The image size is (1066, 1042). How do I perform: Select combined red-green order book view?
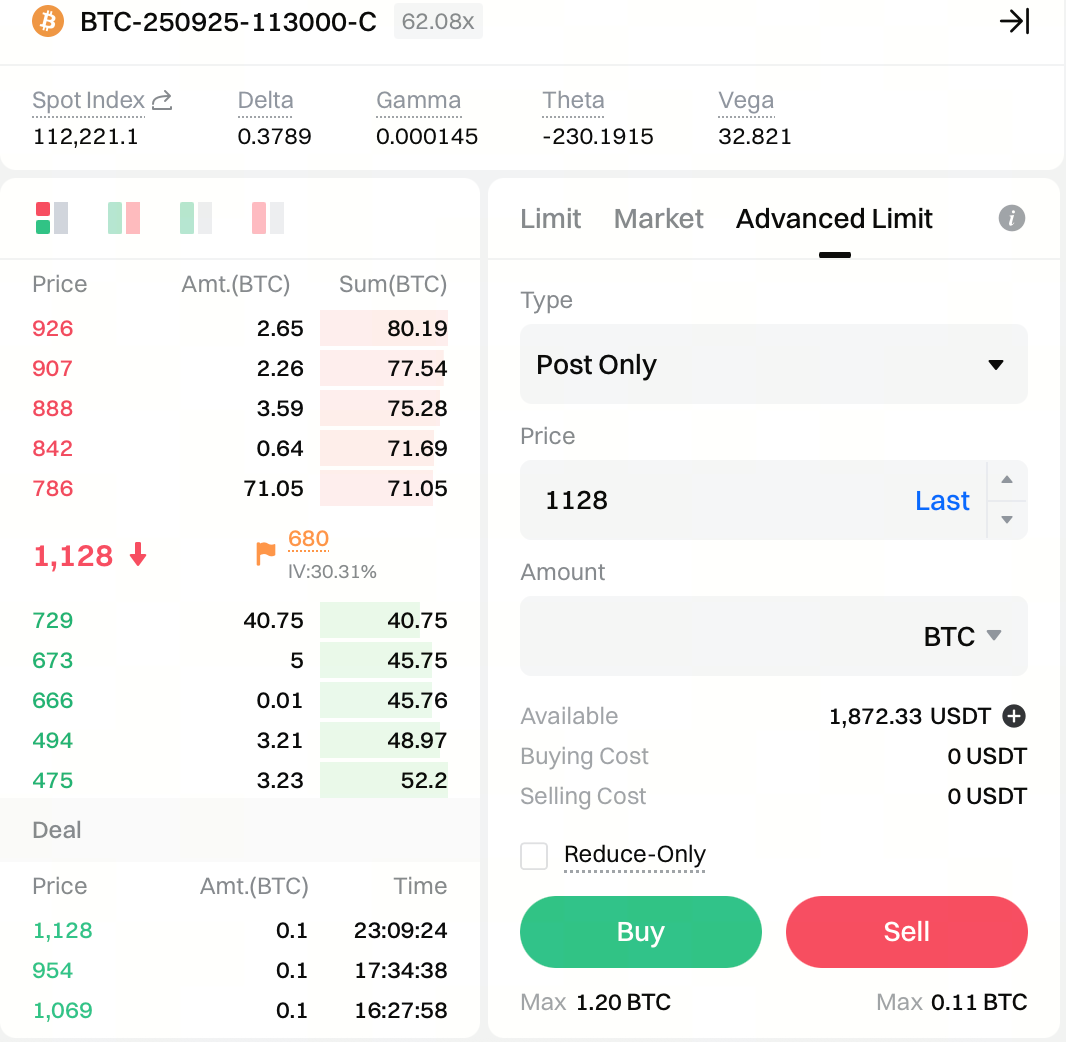pyautogui.click(x=52, y=218)
